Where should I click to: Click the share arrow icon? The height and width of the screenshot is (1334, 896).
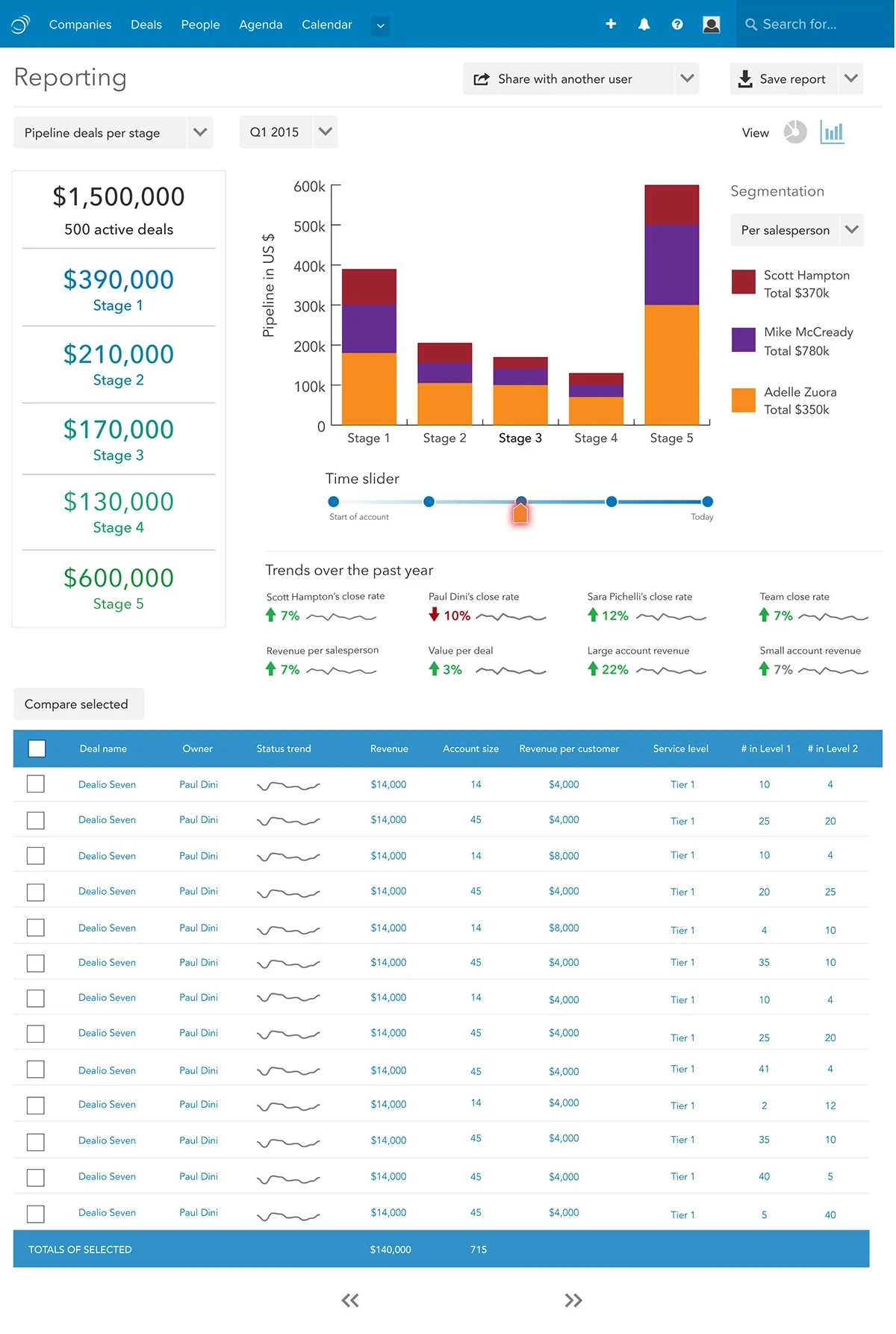pyautogui.click(x=482, y=79)
